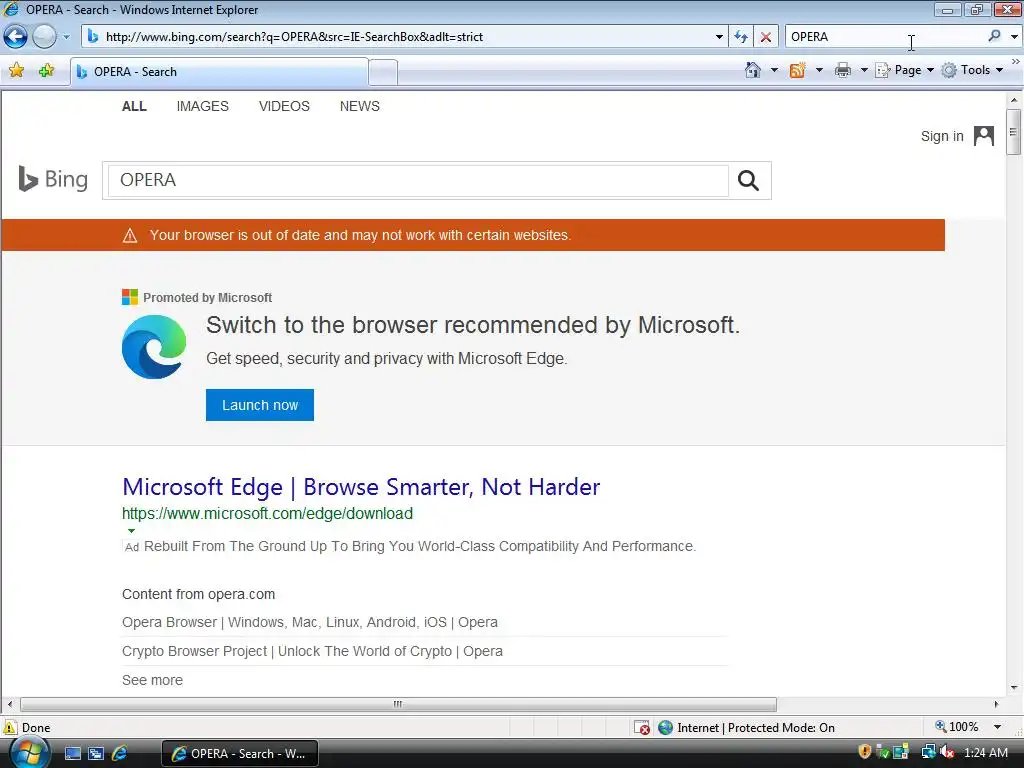Click the greyed Forward navigation button
Screen dimensions: 1024x768
click(44, 37)
